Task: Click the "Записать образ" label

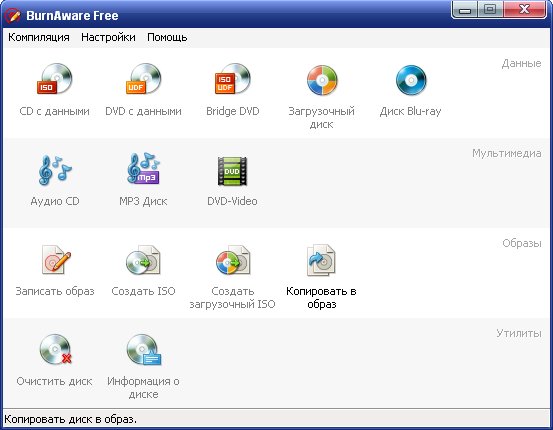Action: (55, 291)
